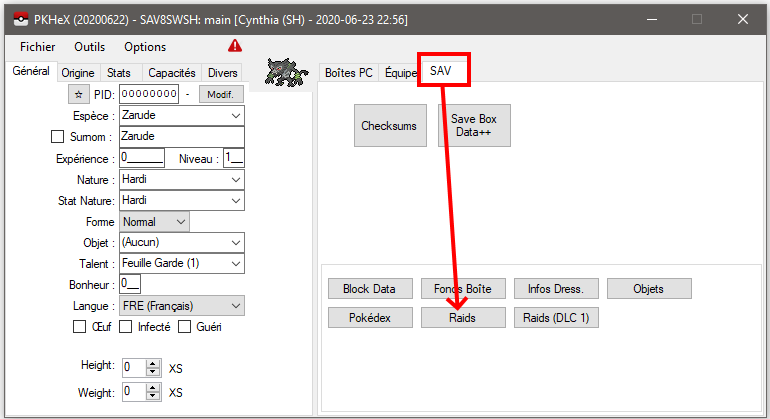Click the Surnom text field containing Zarude
Viewport: 770px width, 419px height.
click(x=182, y=137)
